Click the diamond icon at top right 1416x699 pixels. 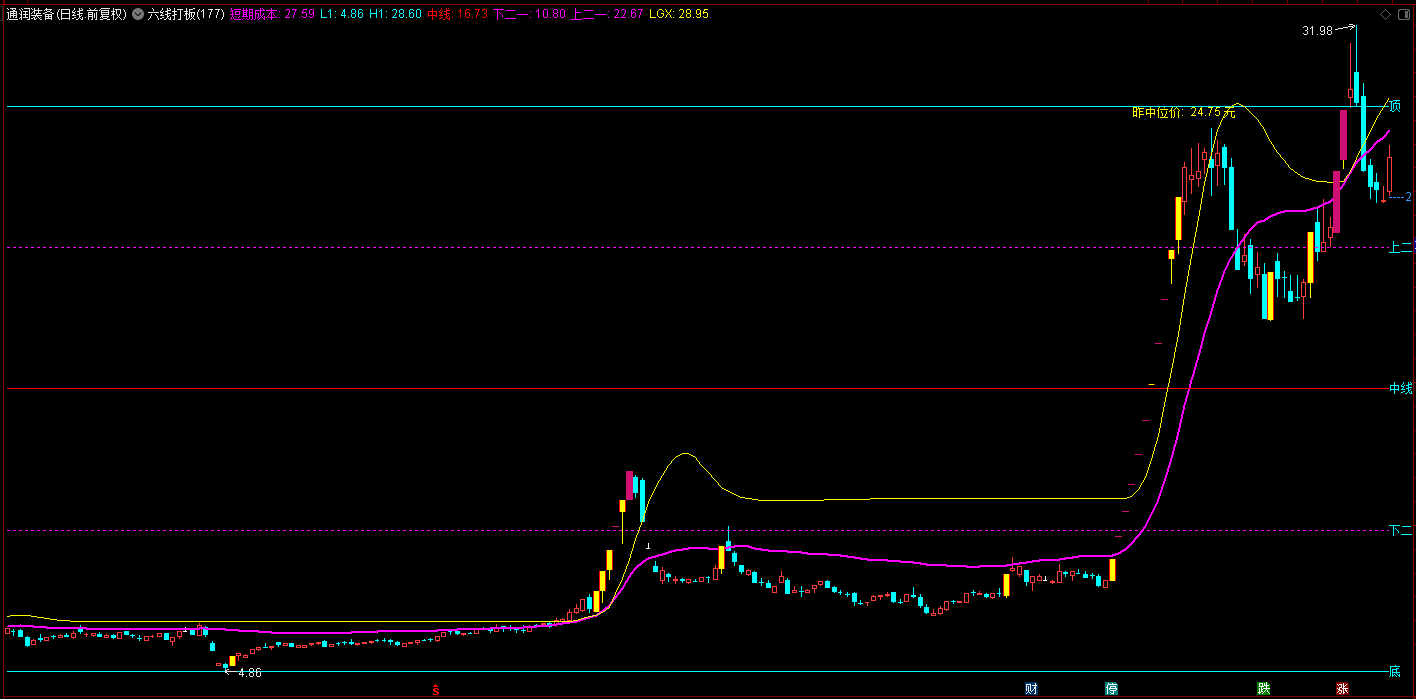pyautogui.click(x=1385, y=15)
